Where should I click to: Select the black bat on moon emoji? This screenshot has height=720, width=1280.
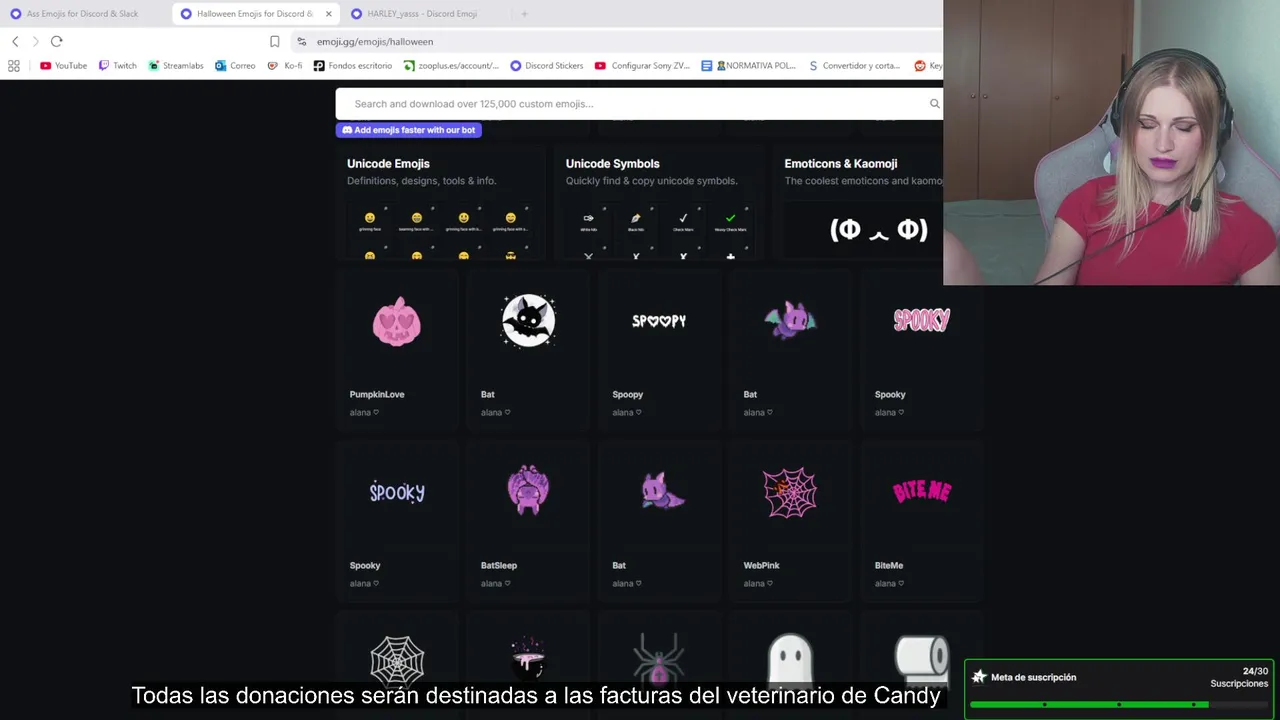click(x=528, y=321)
